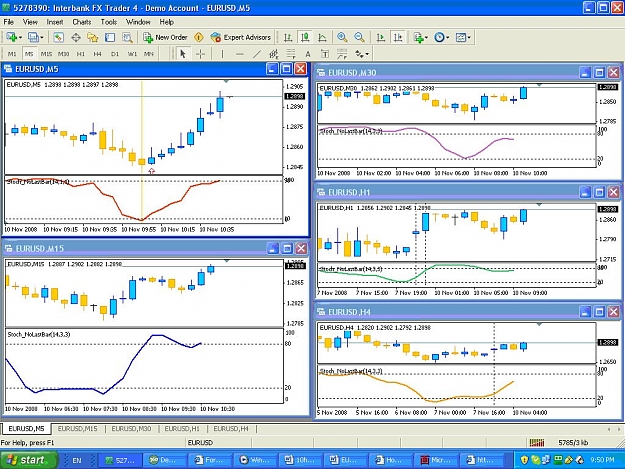Switch timeframe to H1
Image resolution: width=625 pixels, height=469 pixels.
click(81, 54)
